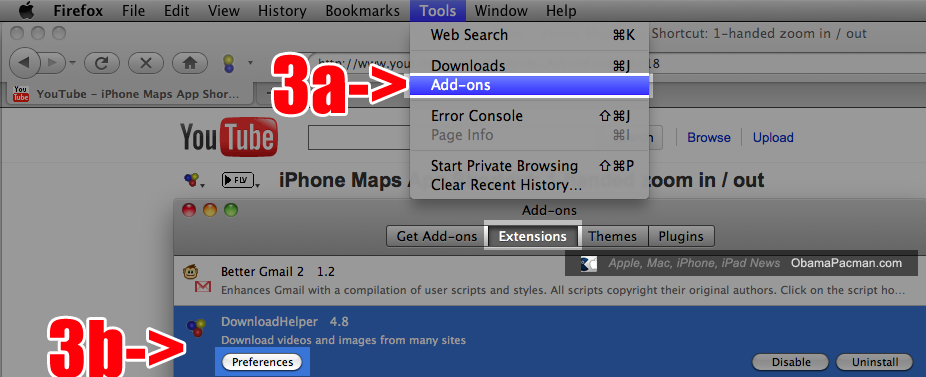Open the Window menu

[501, 11]
